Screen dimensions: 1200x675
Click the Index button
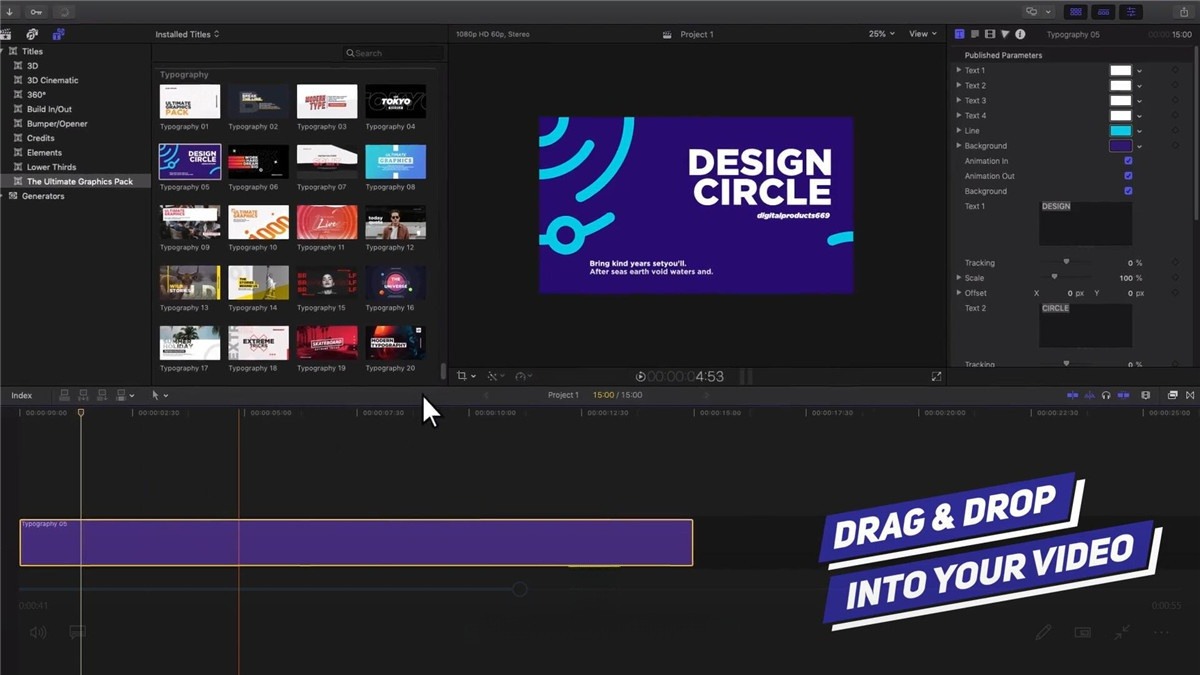[x=22, y=395]
